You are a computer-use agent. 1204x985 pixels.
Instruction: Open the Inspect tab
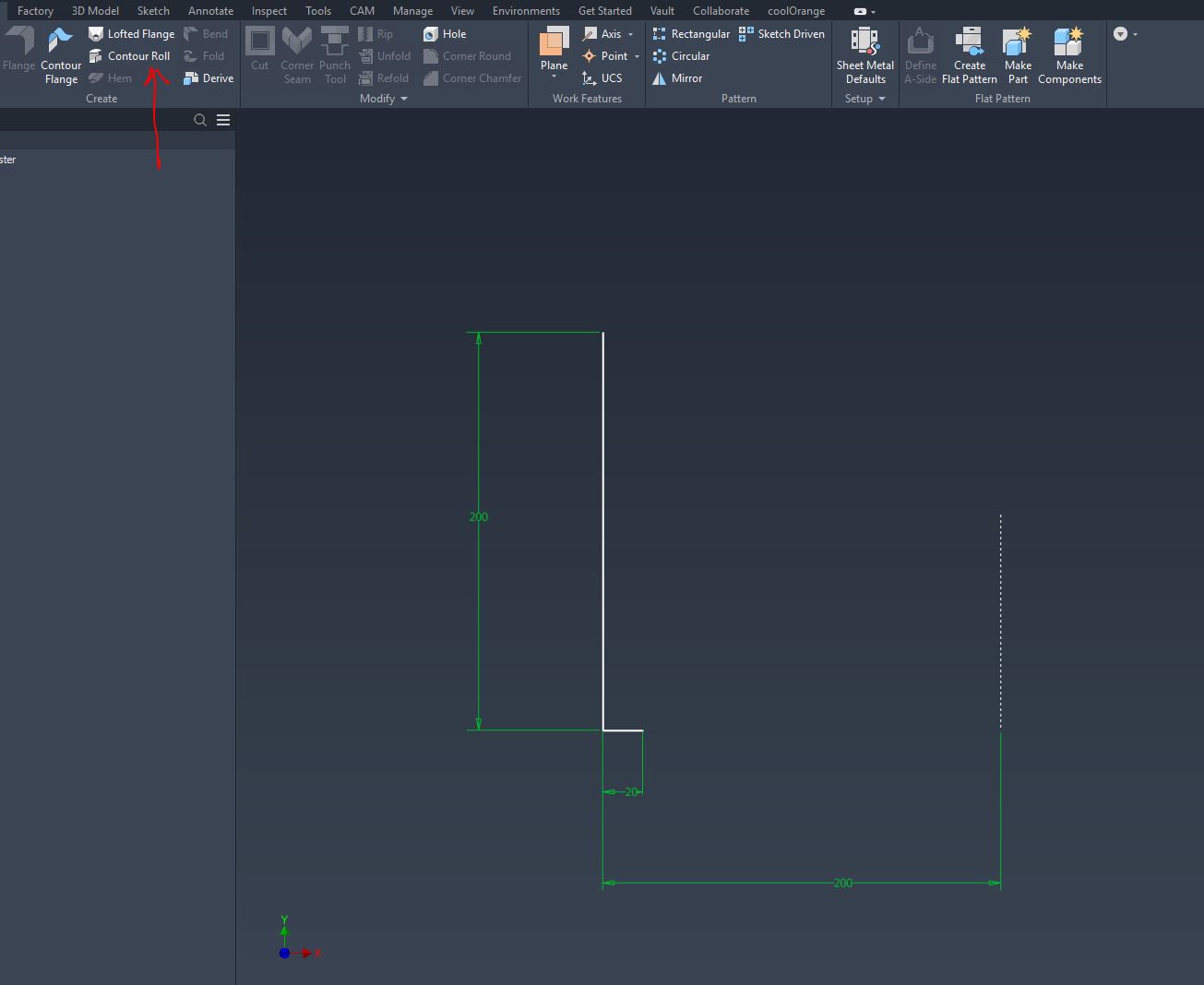[269, 11]
